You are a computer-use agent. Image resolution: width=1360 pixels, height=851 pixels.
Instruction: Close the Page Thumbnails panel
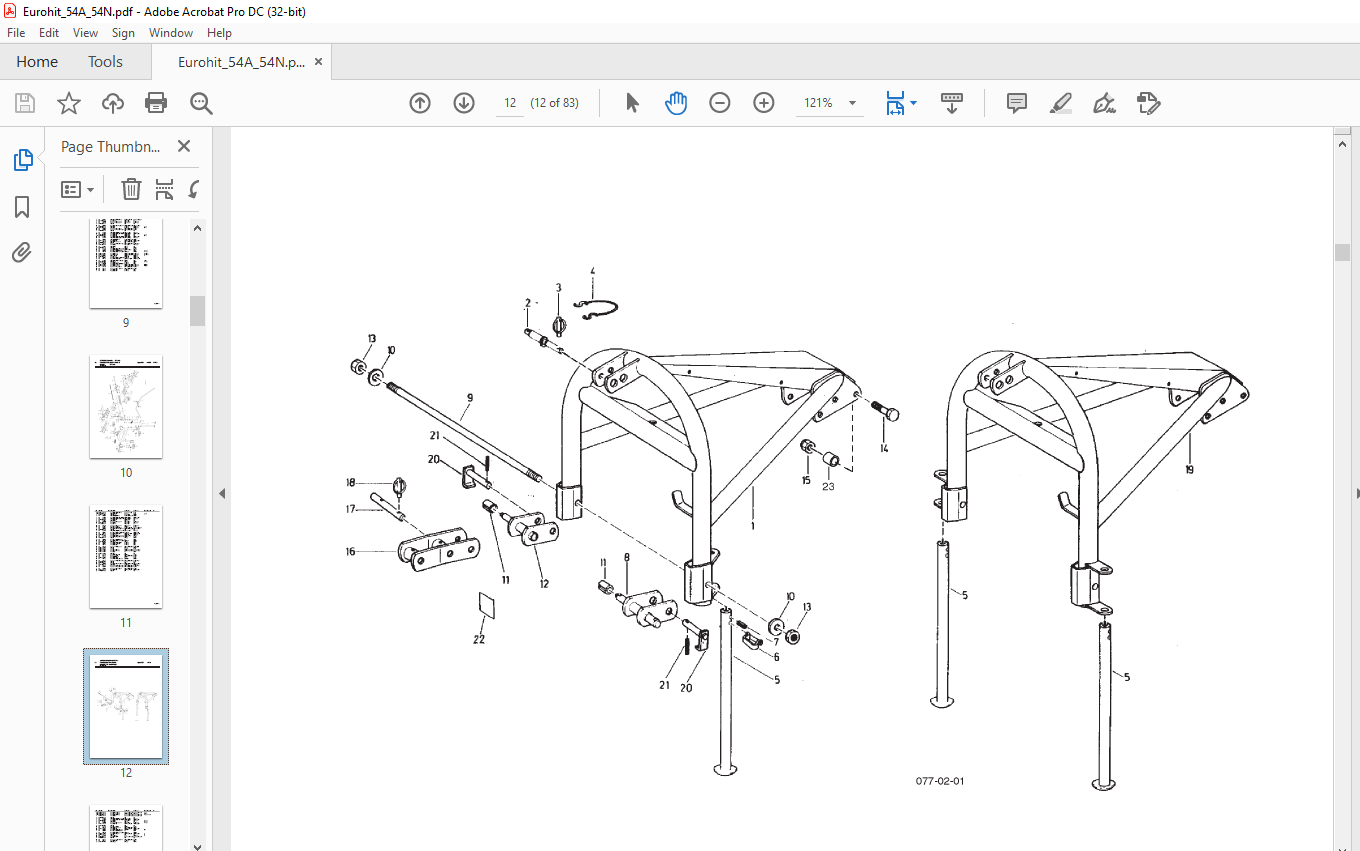pyautogui.click(x=184, y=146)
